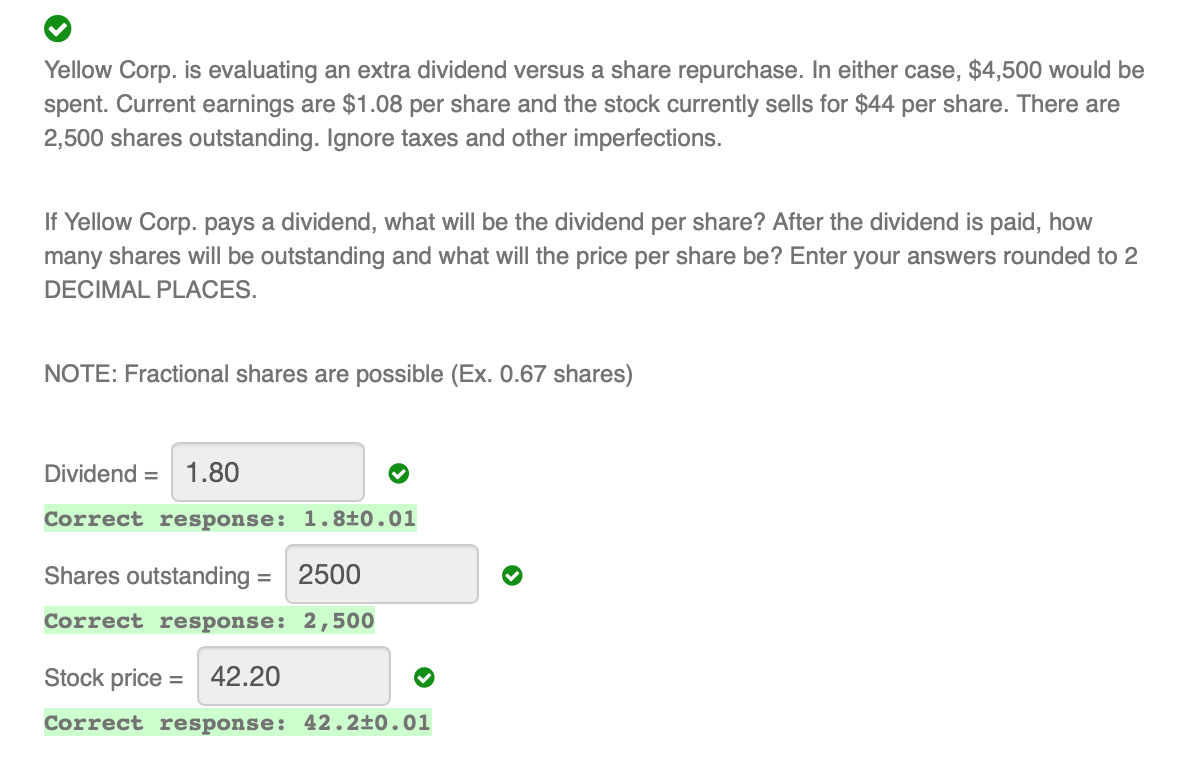The height and width of the screenshot is (782, 1180).
Task: Click the Stock price input box
Action: tap(293, 676)
